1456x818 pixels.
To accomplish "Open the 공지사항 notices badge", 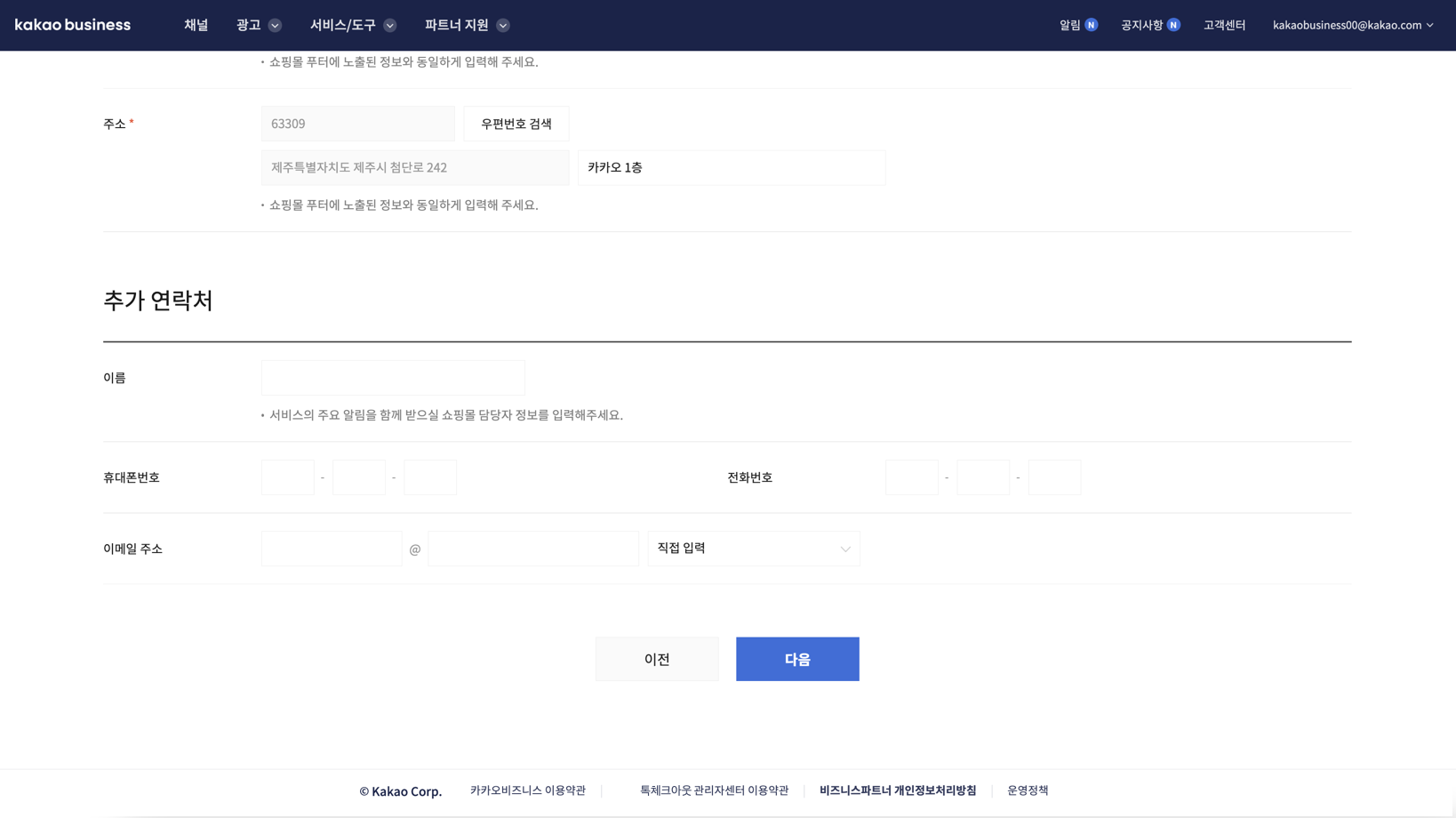I will click(x=1172, y=25).
